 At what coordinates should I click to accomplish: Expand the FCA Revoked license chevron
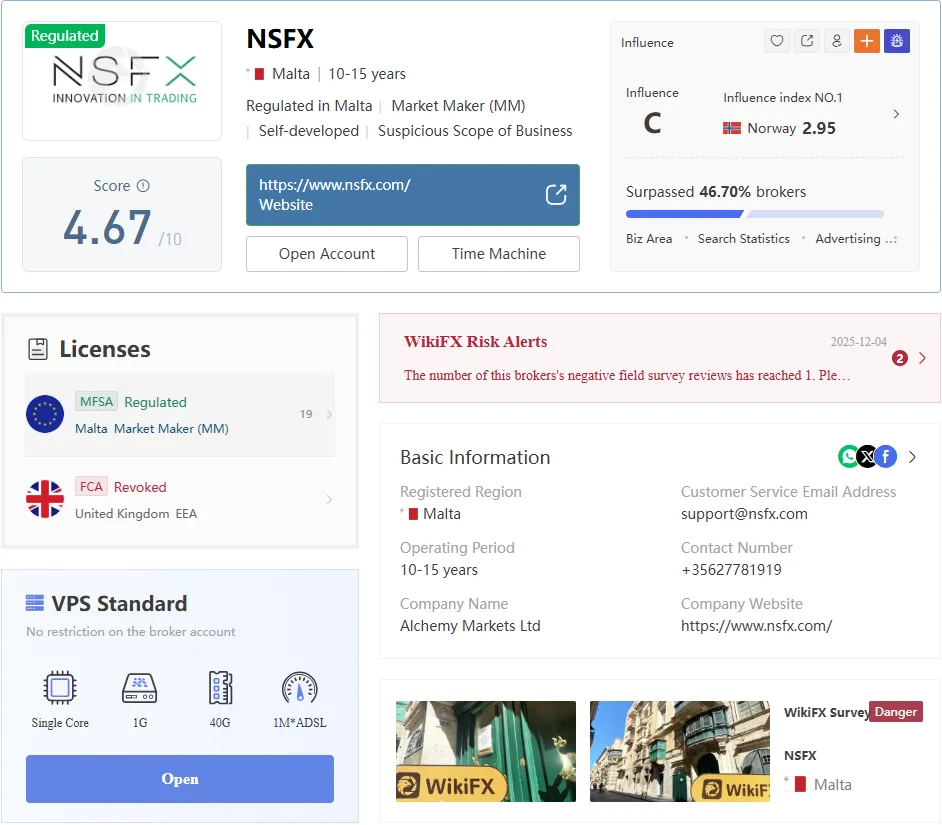[329, 499]
